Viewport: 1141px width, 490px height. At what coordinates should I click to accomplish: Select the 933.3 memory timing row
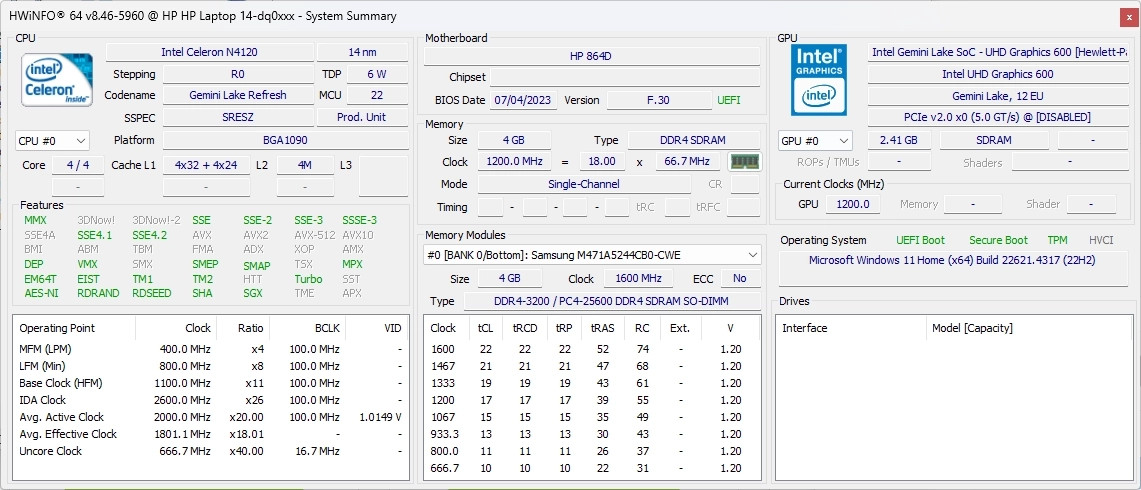click(594, 434)
